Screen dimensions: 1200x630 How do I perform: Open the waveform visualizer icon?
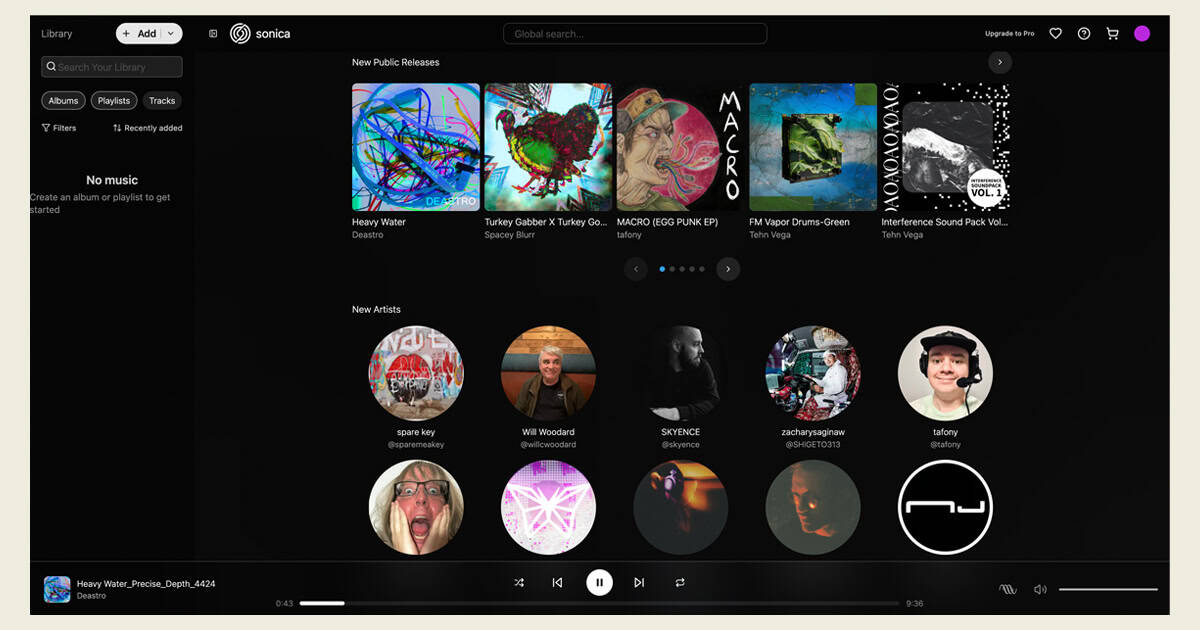click(x=1008, y=589)
